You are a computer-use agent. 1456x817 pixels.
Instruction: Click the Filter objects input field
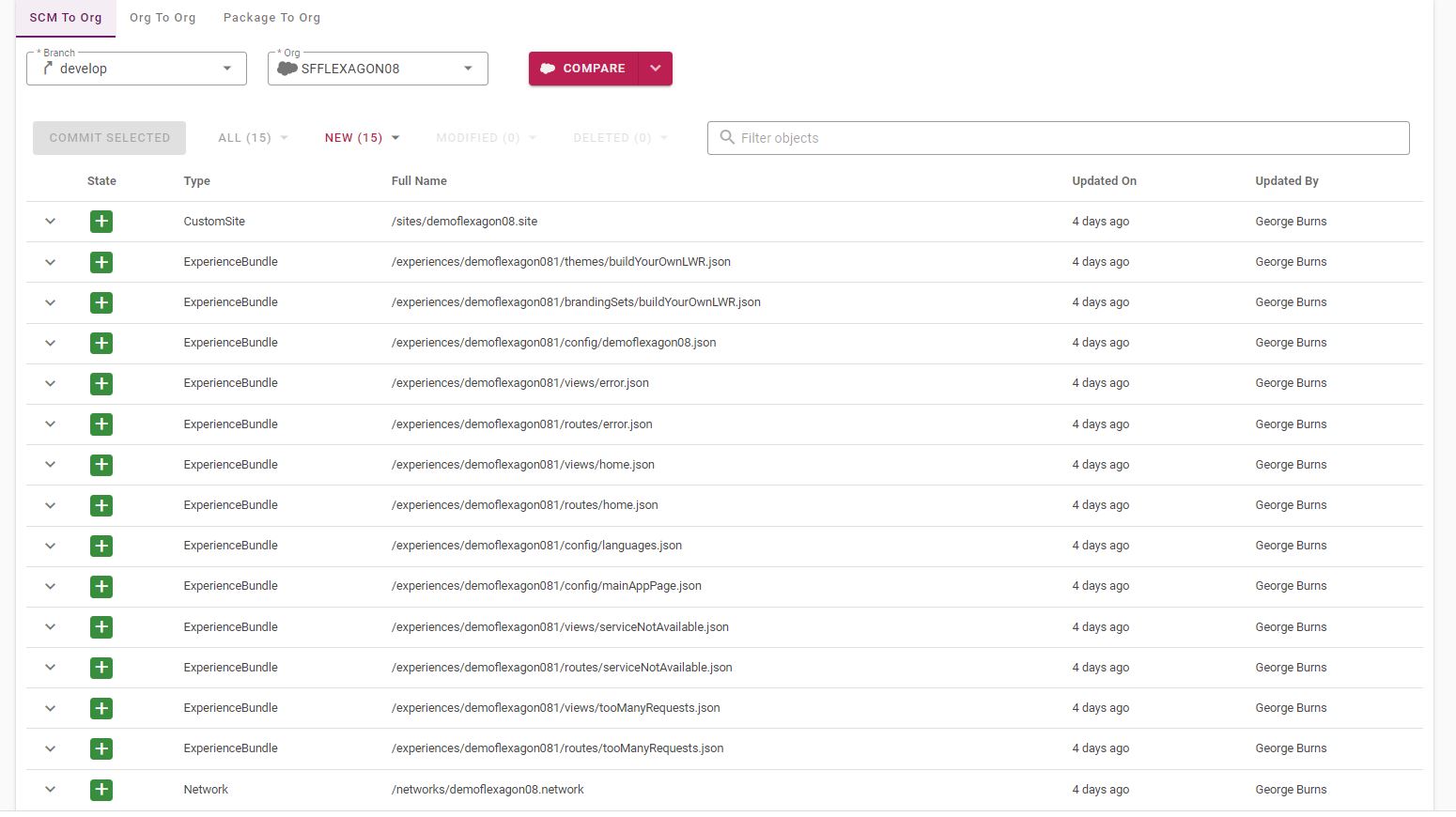[x=1058, y=138]
